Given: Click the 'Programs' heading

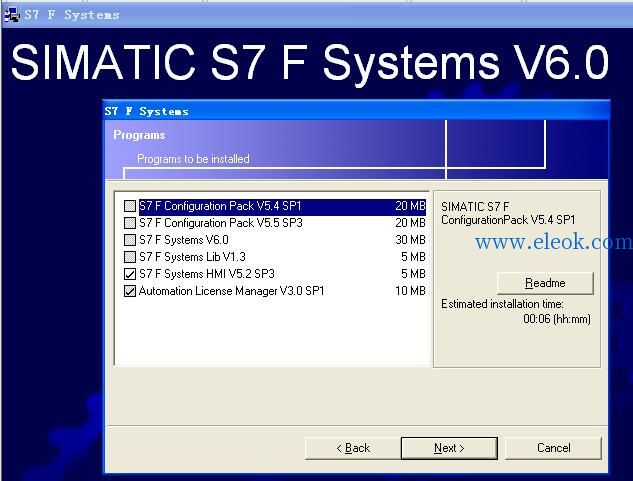Looking at the screenshot, I should tap(139, 135).
